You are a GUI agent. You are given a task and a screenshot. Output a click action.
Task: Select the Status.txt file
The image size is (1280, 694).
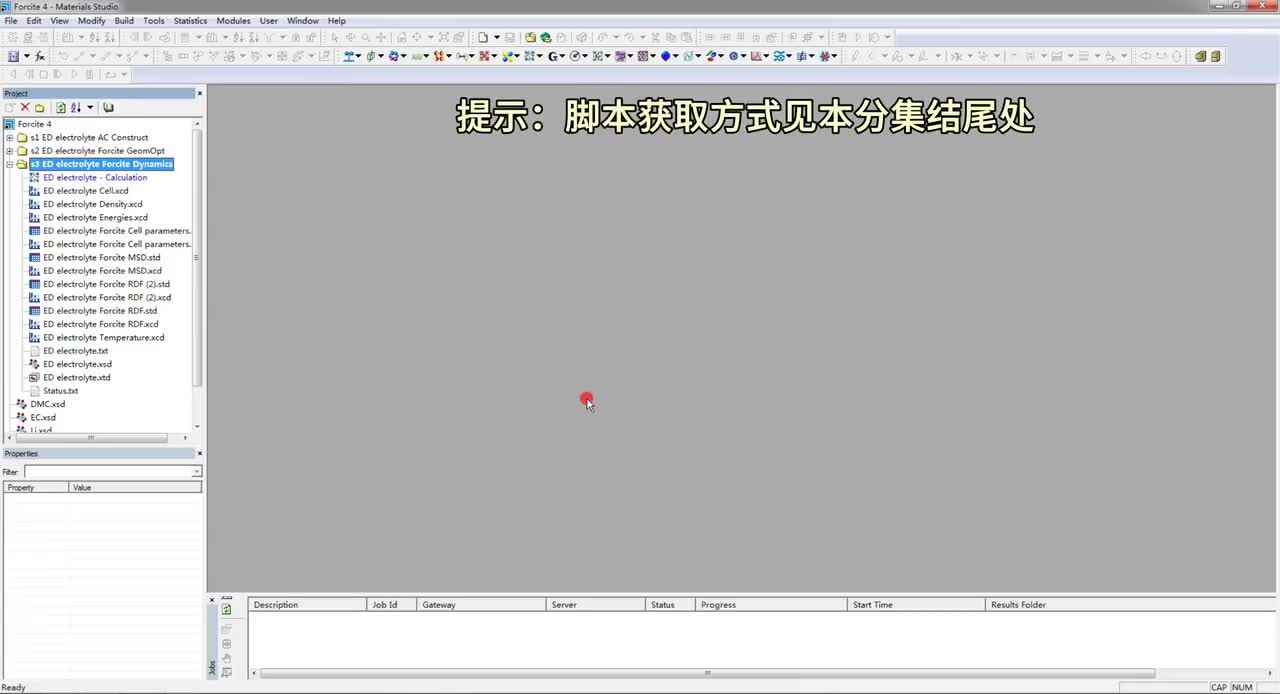point(60,391)
